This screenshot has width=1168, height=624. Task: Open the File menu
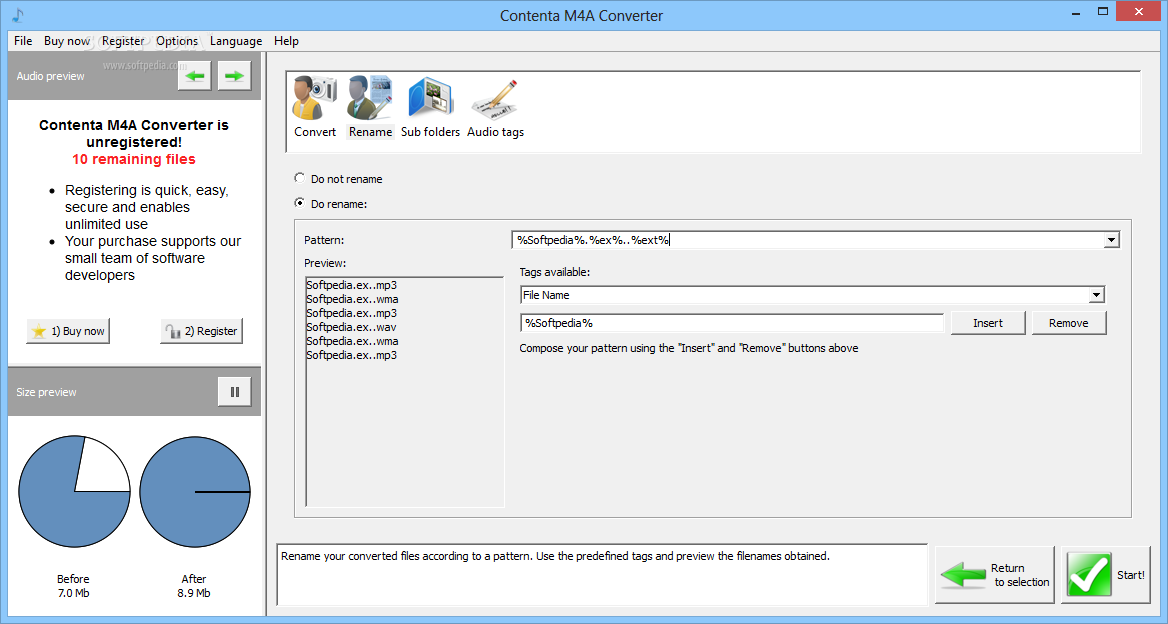point(23,41)
